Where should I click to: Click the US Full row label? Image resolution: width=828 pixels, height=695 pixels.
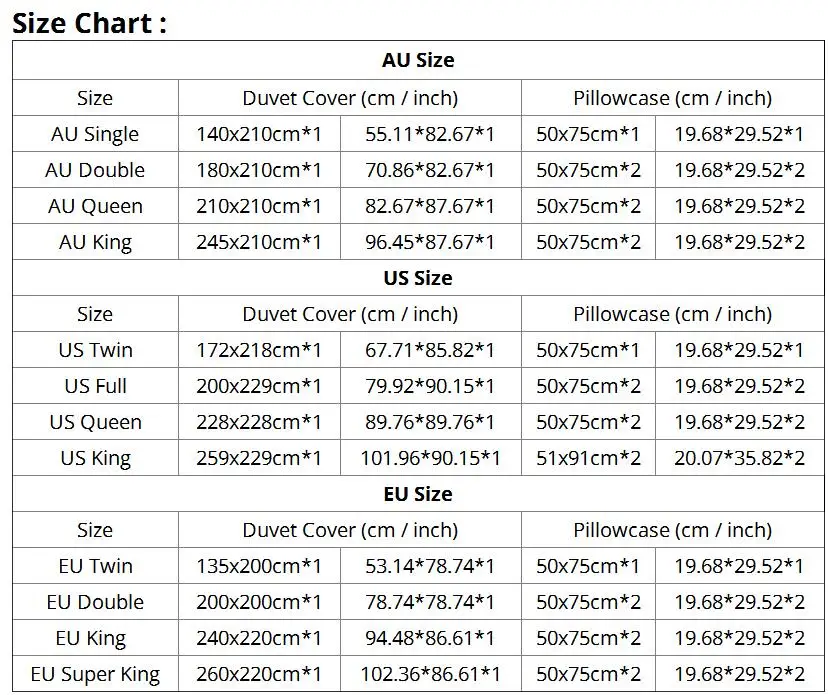pos(95,386)
